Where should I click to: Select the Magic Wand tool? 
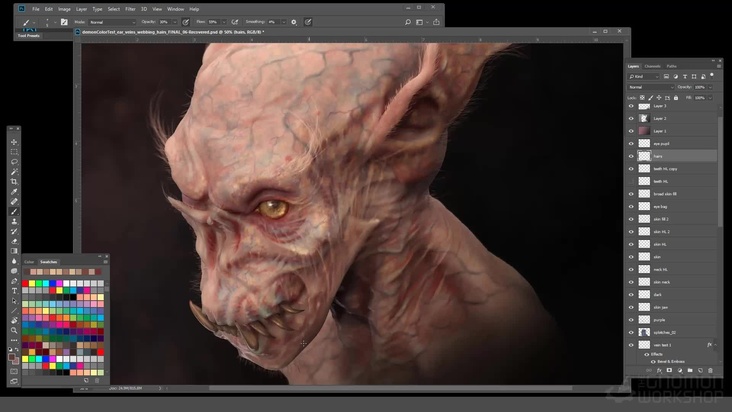coord(14,172)
